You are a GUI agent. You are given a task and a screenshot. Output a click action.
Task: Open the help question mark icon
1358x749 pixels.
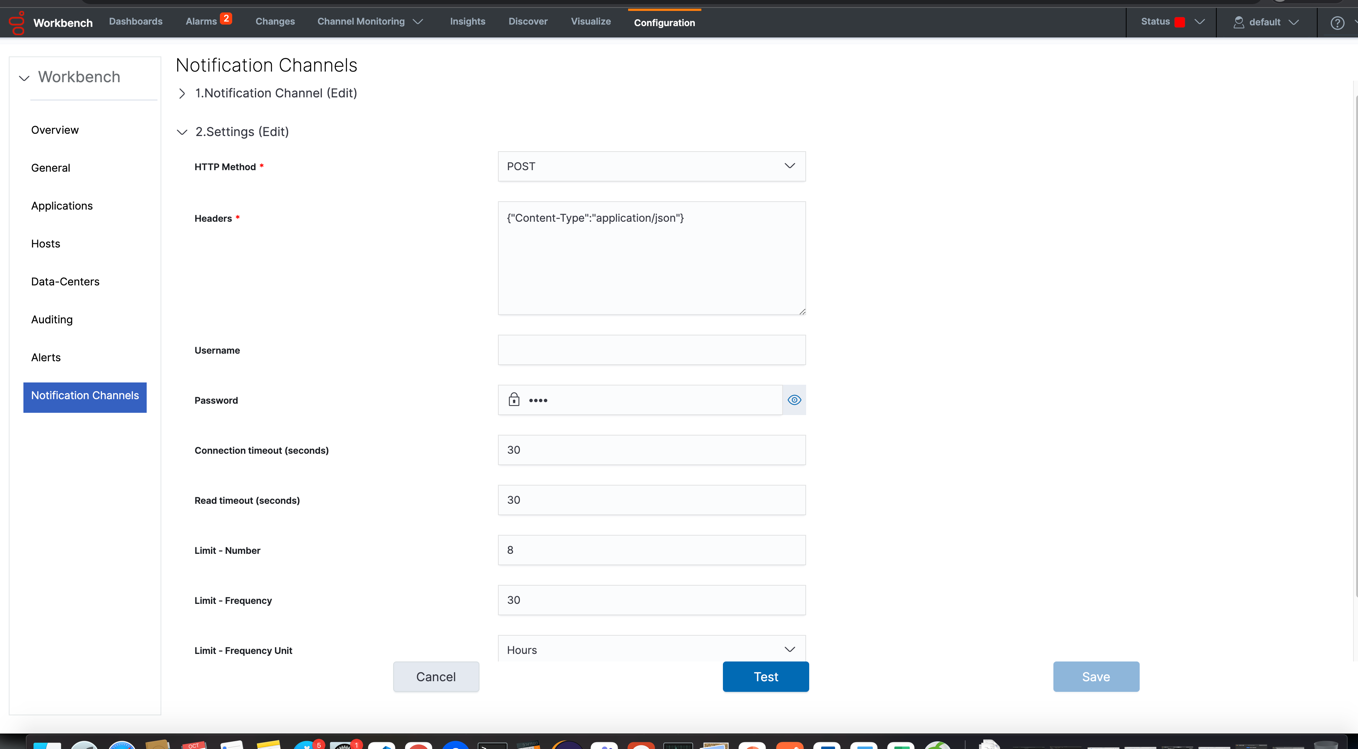(1336, 22)
